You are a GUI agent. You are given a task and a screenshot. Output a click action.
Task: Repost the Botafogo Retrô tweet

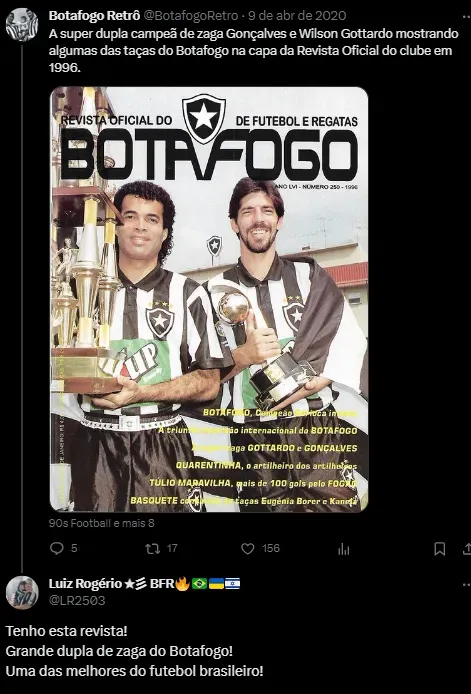(153, 549)
